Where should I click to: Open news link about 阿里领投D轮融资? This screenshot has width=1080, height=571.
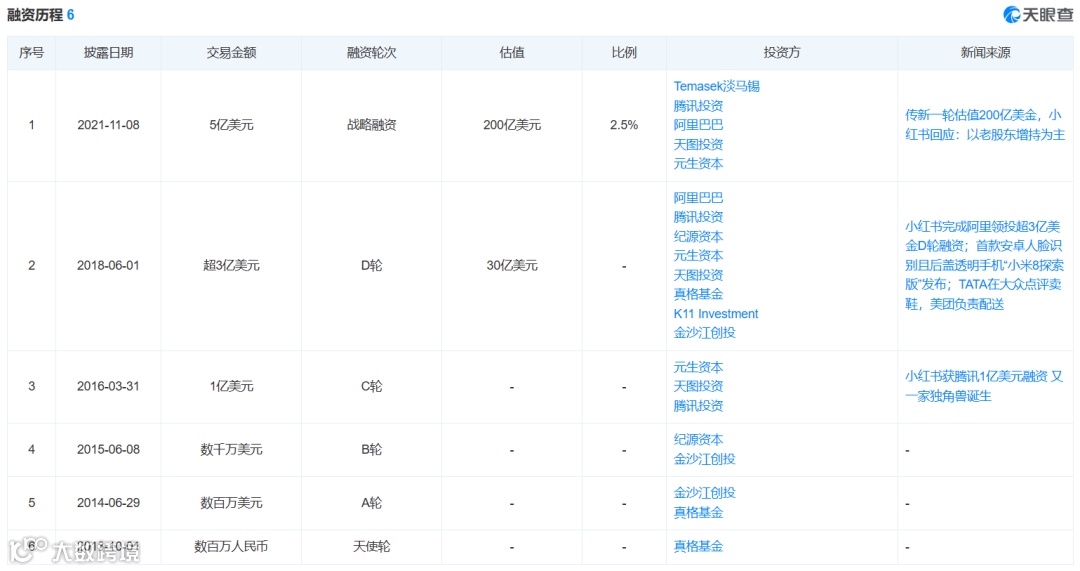(985, 265)
